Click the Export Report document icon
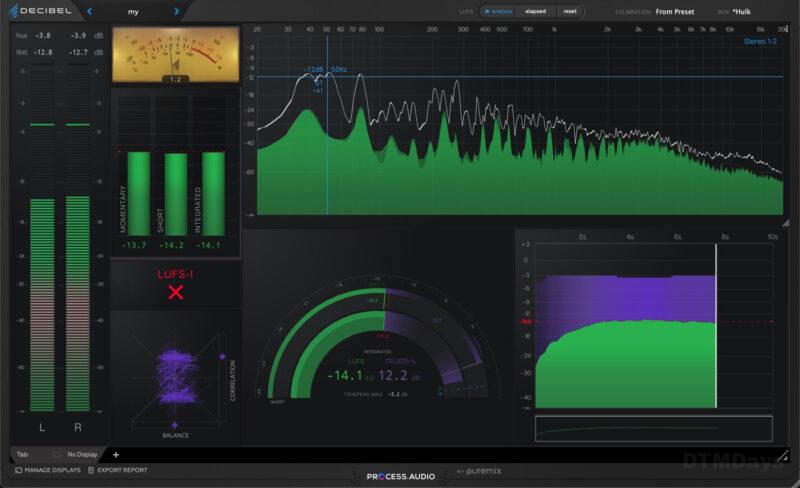800x488 pixels. (x=92, y=470)
